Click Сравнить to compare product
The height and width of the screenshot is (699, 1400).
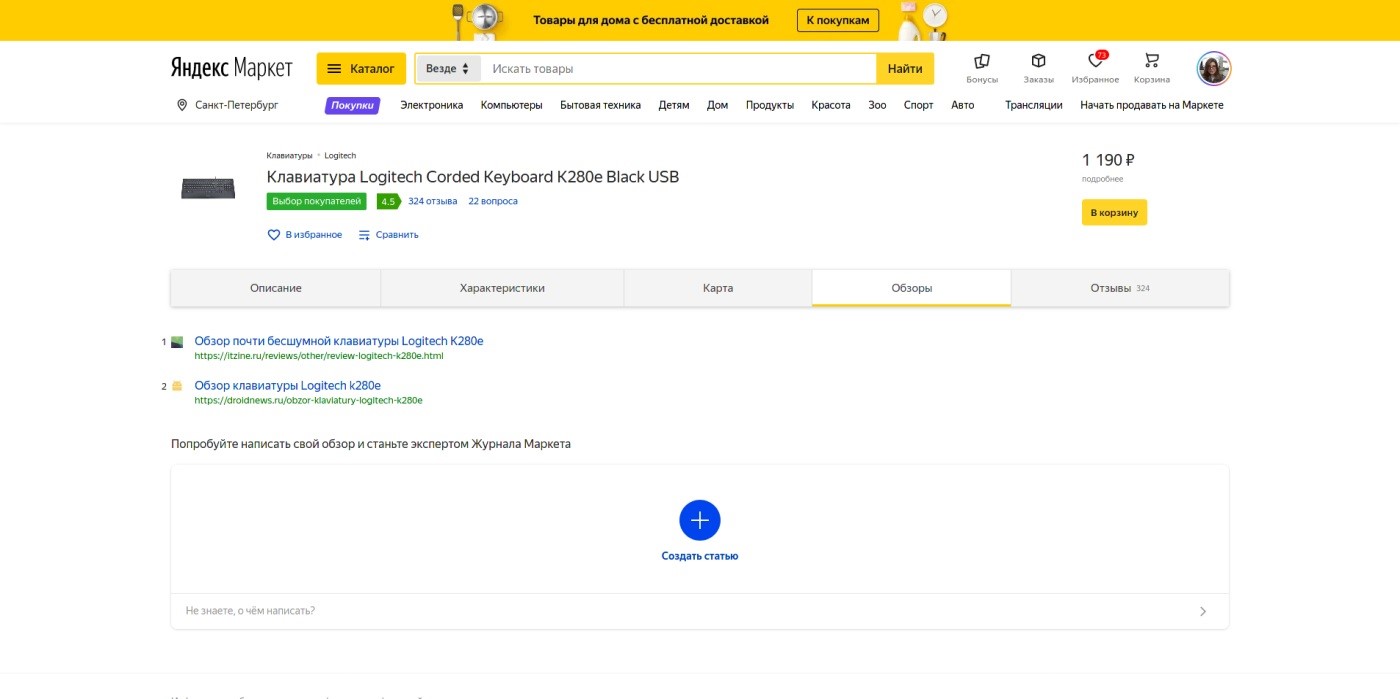click(x=388, y=235)
